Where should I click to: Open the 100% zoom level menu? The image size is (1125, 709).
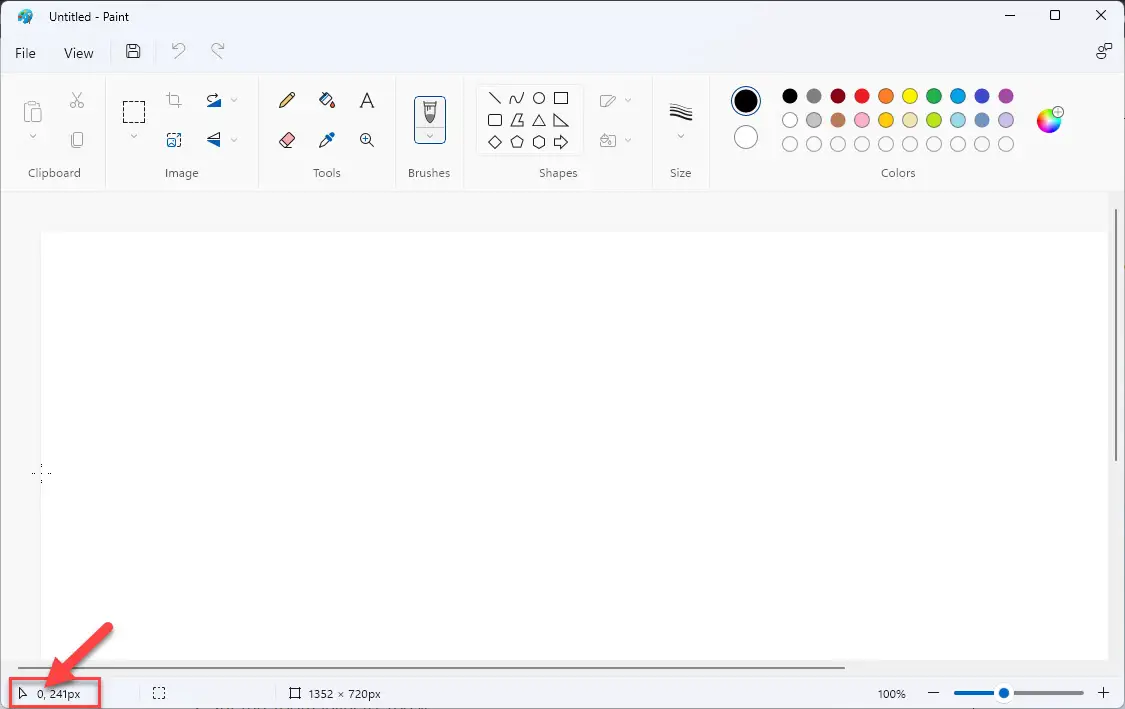891,694
